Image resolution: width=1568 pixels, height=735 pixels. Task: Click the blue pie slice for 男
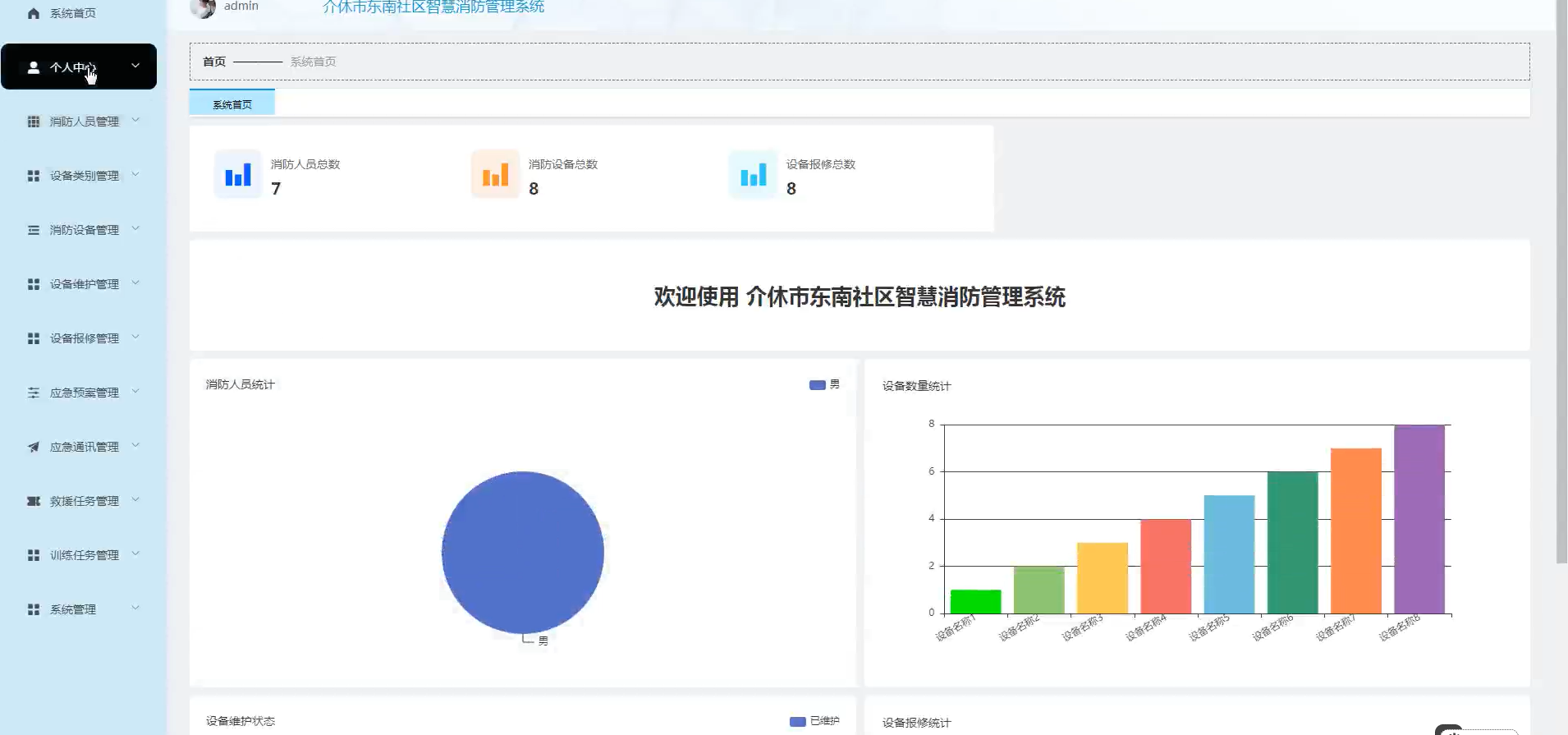pyautogui.click(x=523, y=552)
